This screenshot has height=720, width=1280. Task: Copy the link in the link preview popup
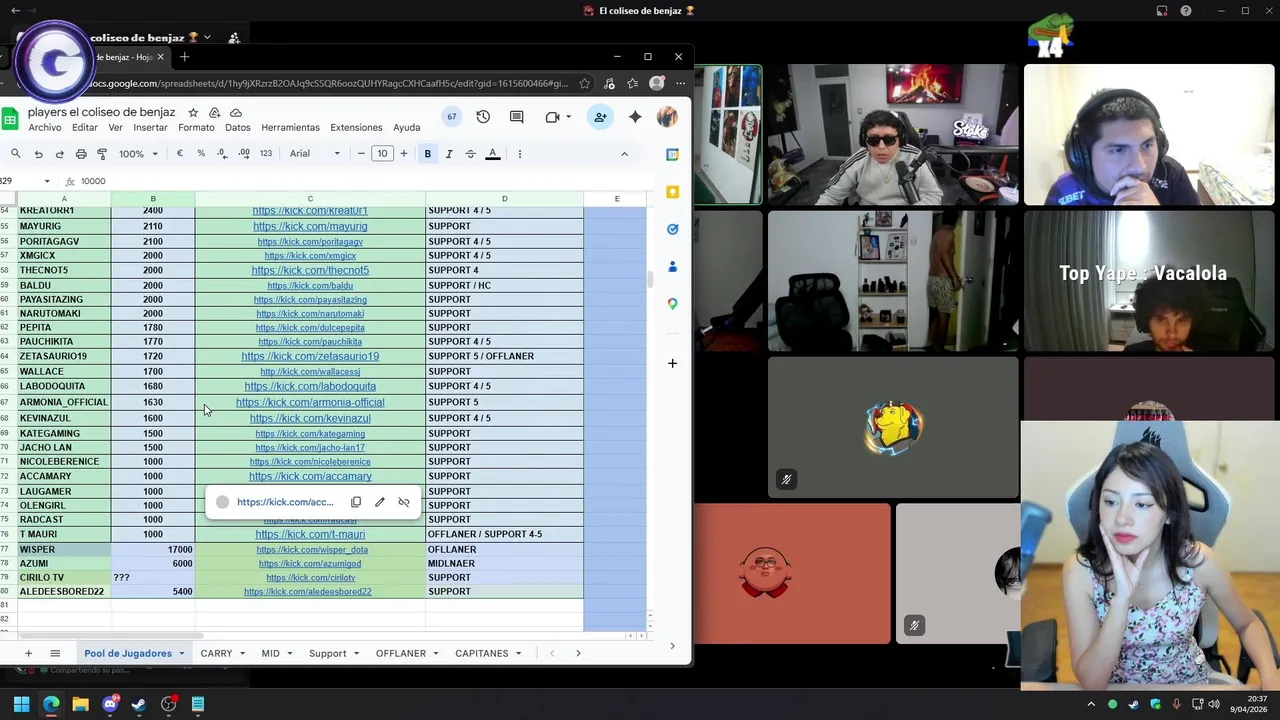[356, 502]
